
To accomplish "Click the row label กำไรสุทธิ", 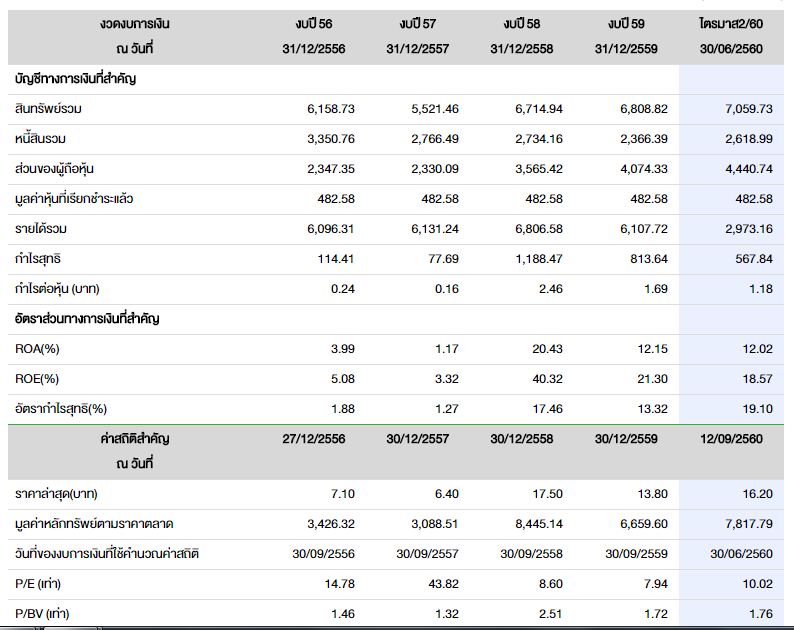I will point(37,259).
